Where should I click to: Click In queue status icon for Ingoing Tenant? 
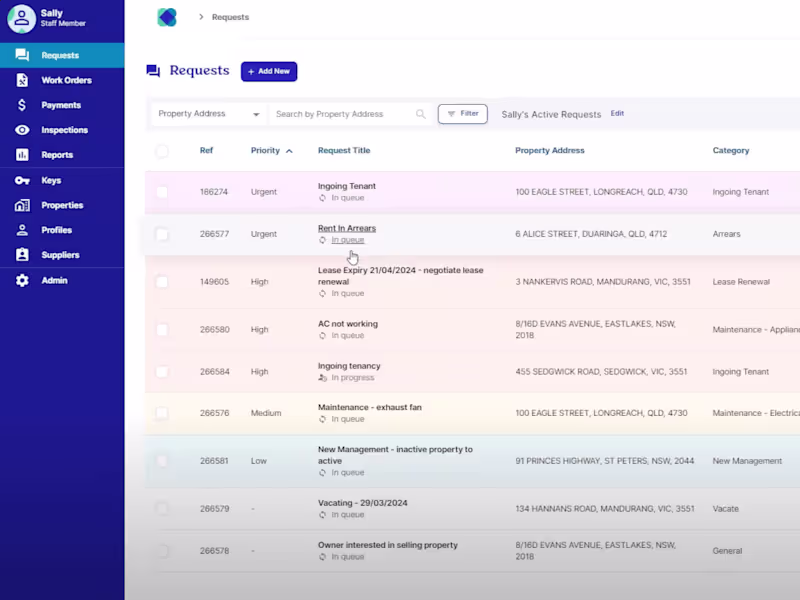tap(322, 198)
